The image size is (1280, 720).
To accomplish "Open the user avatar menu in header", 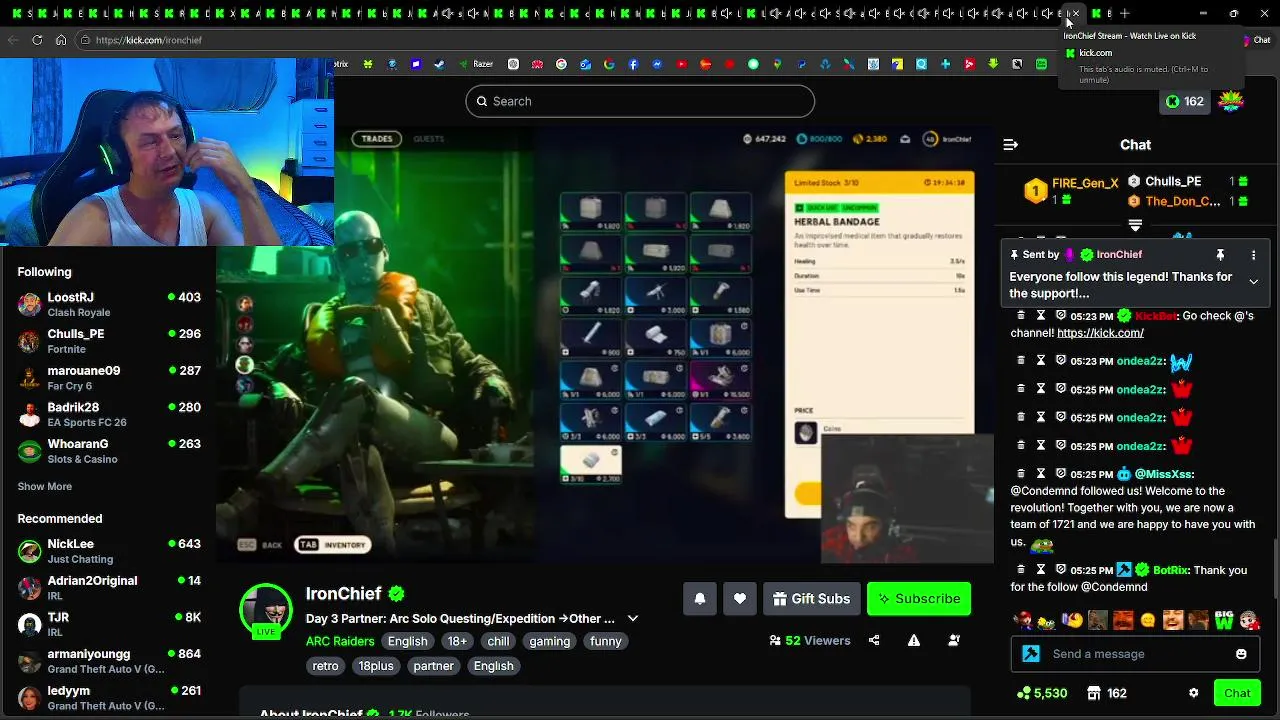I will tap(1231, 101).
